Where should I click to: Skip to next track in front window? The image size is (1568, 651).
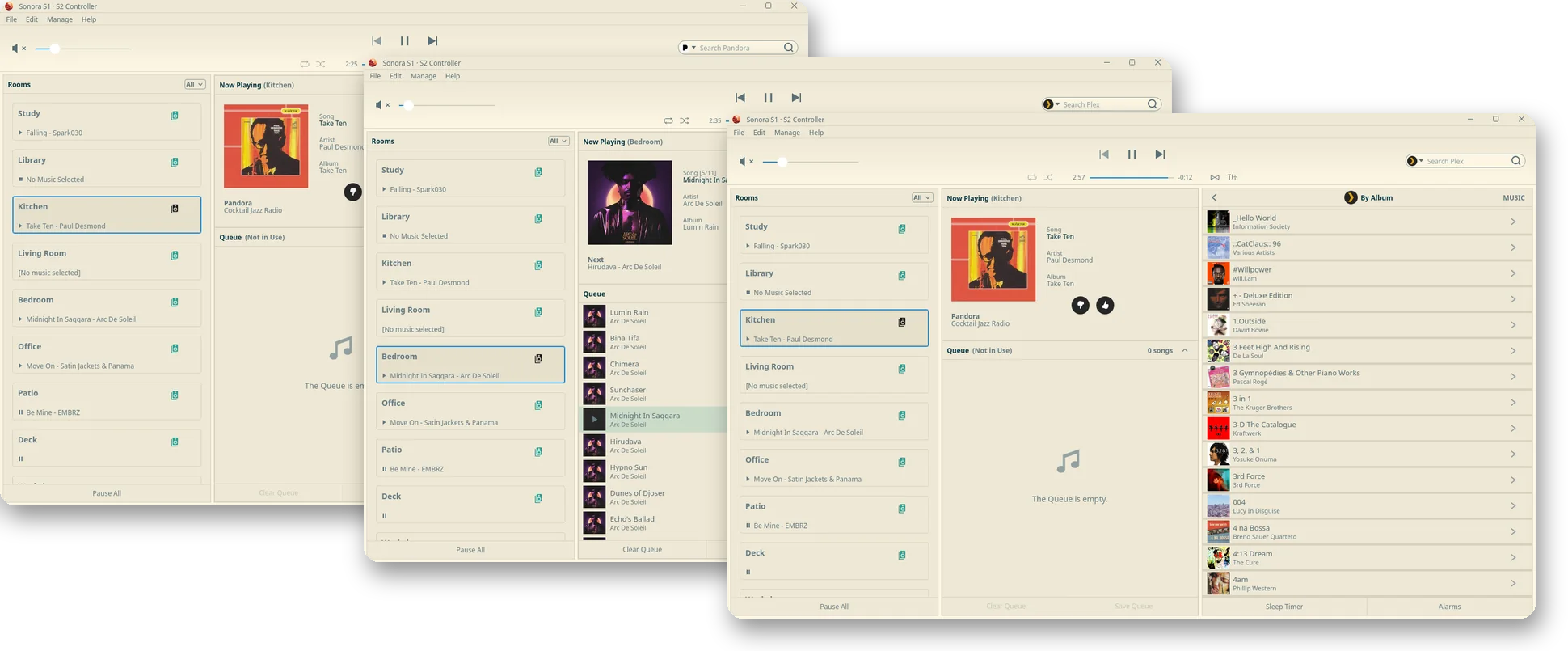pyautogui.click(x=1160, y=154)
